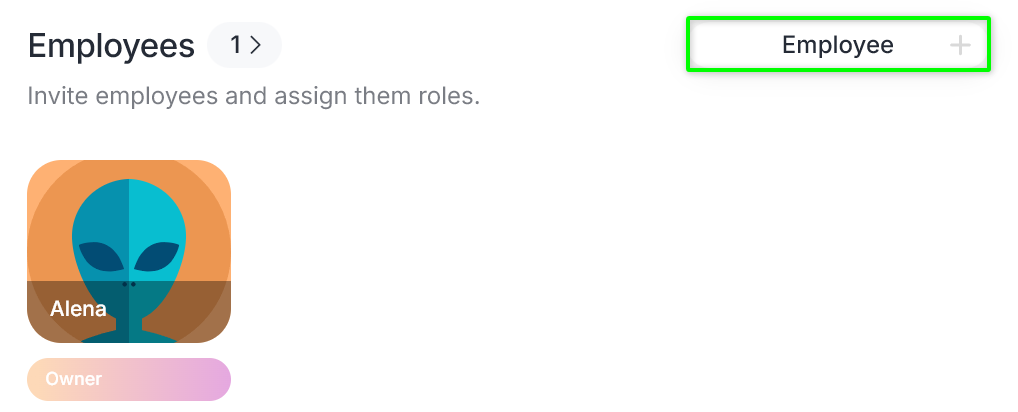Expand the employees count chevron arrow
The width and height of the screenshot is (1018, 412).
coord(256,45)
